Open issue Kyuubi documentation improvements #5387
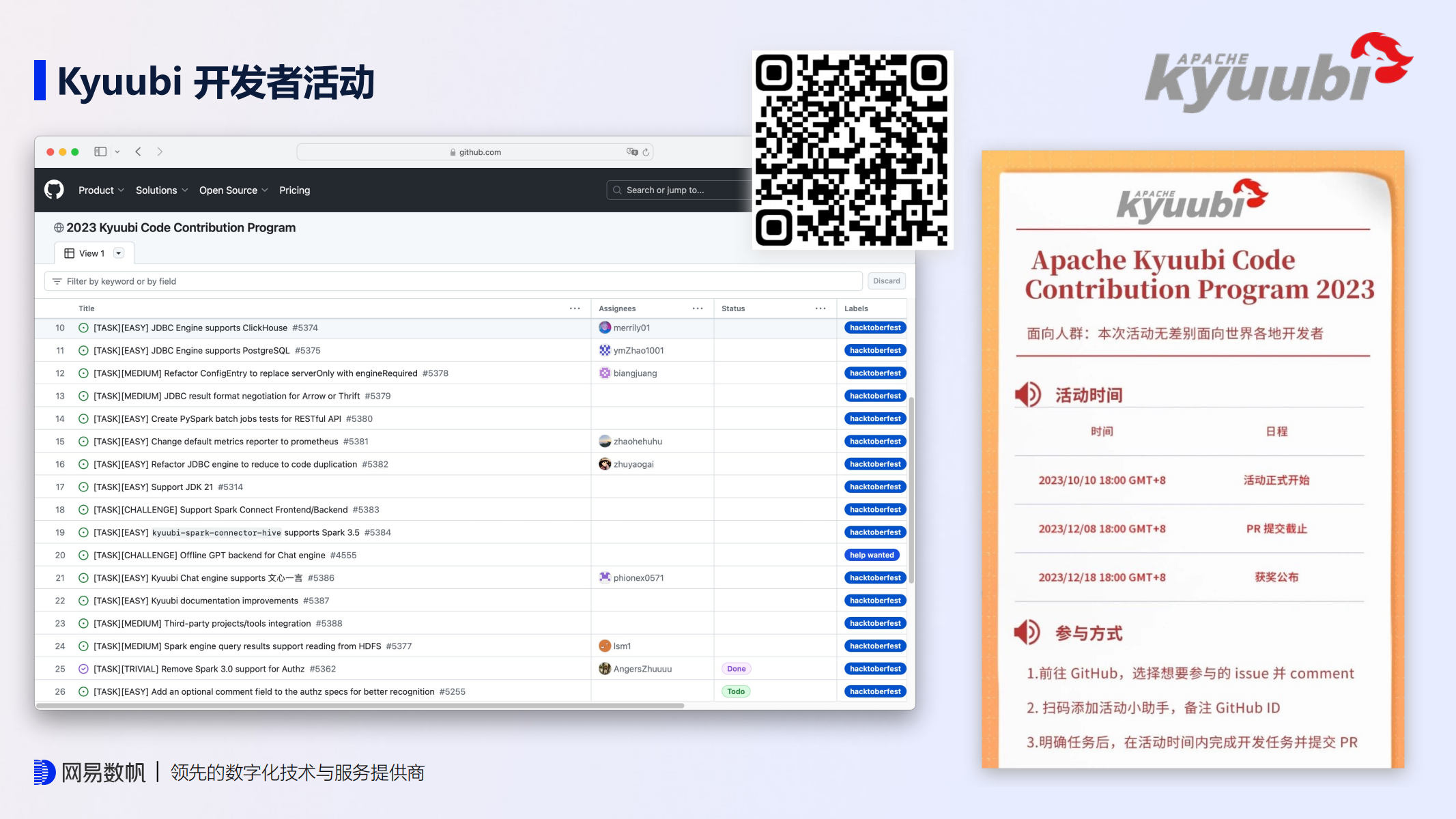Screen dimensions: 1456x819 [211, 601]
